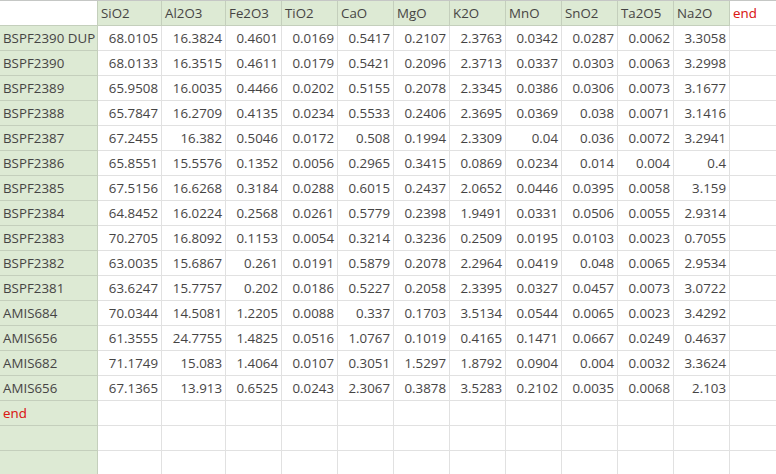Click the AMIS684 row label
This screenshot has width=776, height=474.
pos(48,313)
